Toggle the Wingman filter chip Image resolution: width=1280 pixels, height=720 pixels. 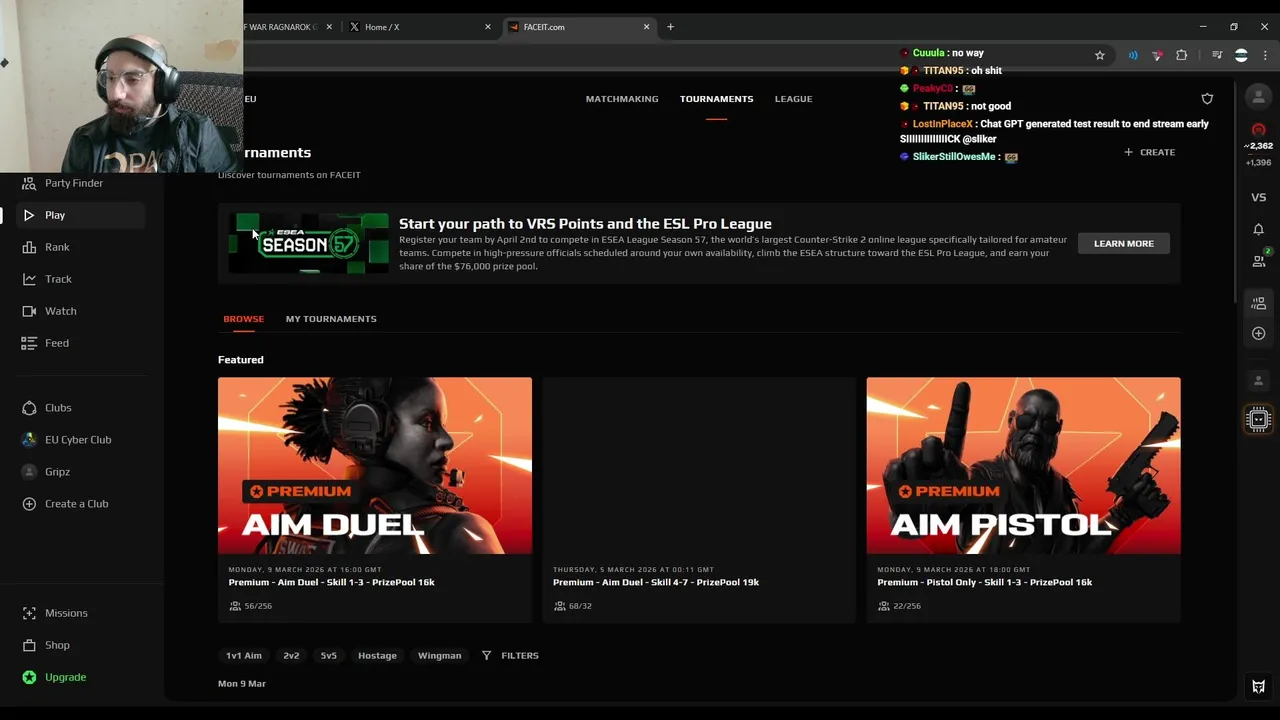click(439, 656)
